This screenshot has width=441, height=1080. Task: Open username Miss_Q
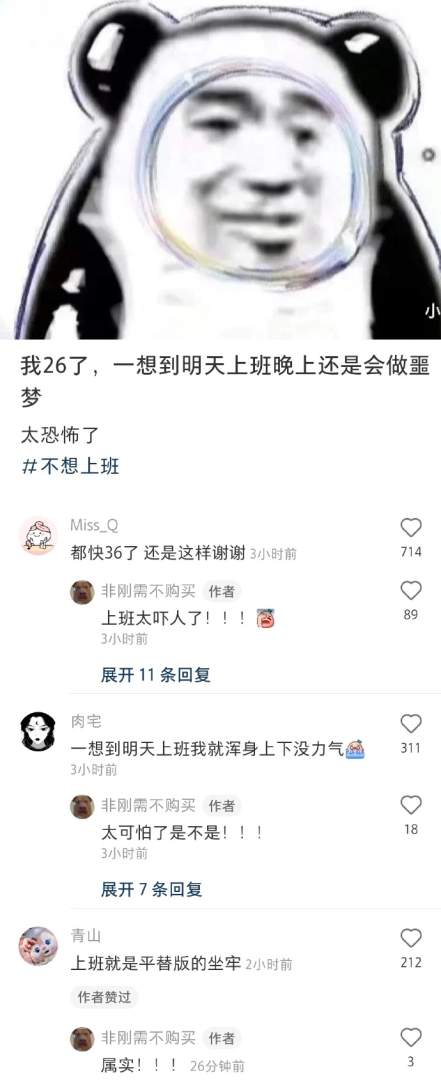94,525
